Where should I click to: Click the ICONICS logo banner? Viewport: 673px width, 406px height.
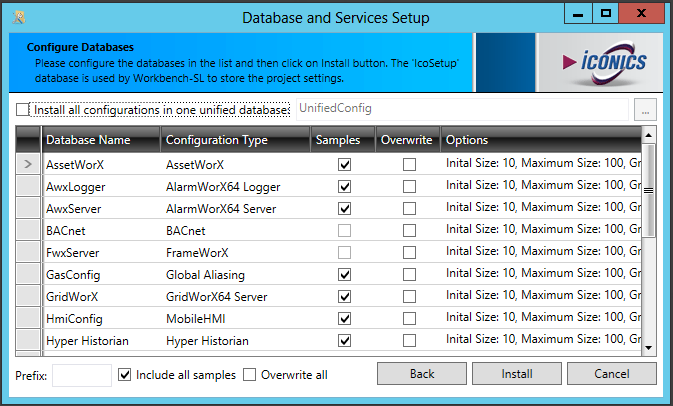[x=603, y=62]
